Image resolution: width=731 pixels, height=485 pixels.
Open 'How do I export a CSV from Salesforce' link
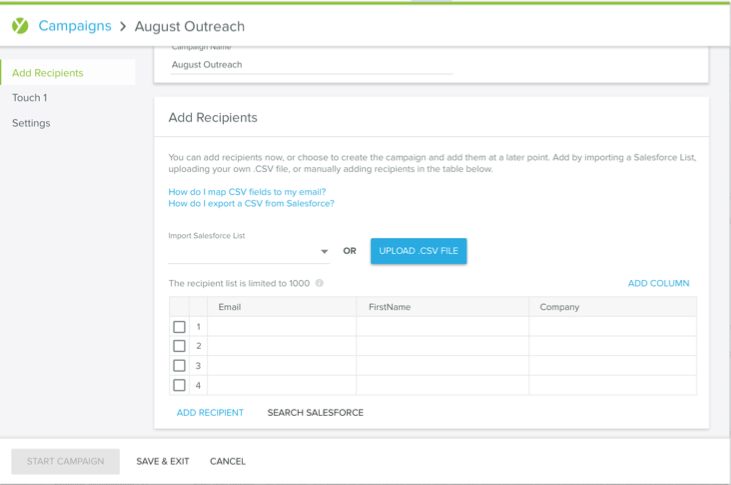pyautogui.click(x=251, y=203)
